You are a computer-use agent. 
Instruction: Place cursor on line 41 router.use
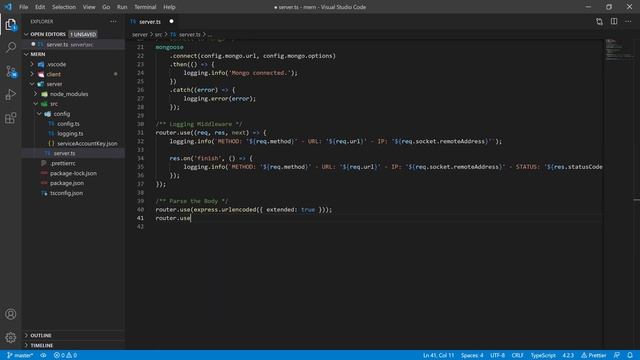(x=173, y=218)
